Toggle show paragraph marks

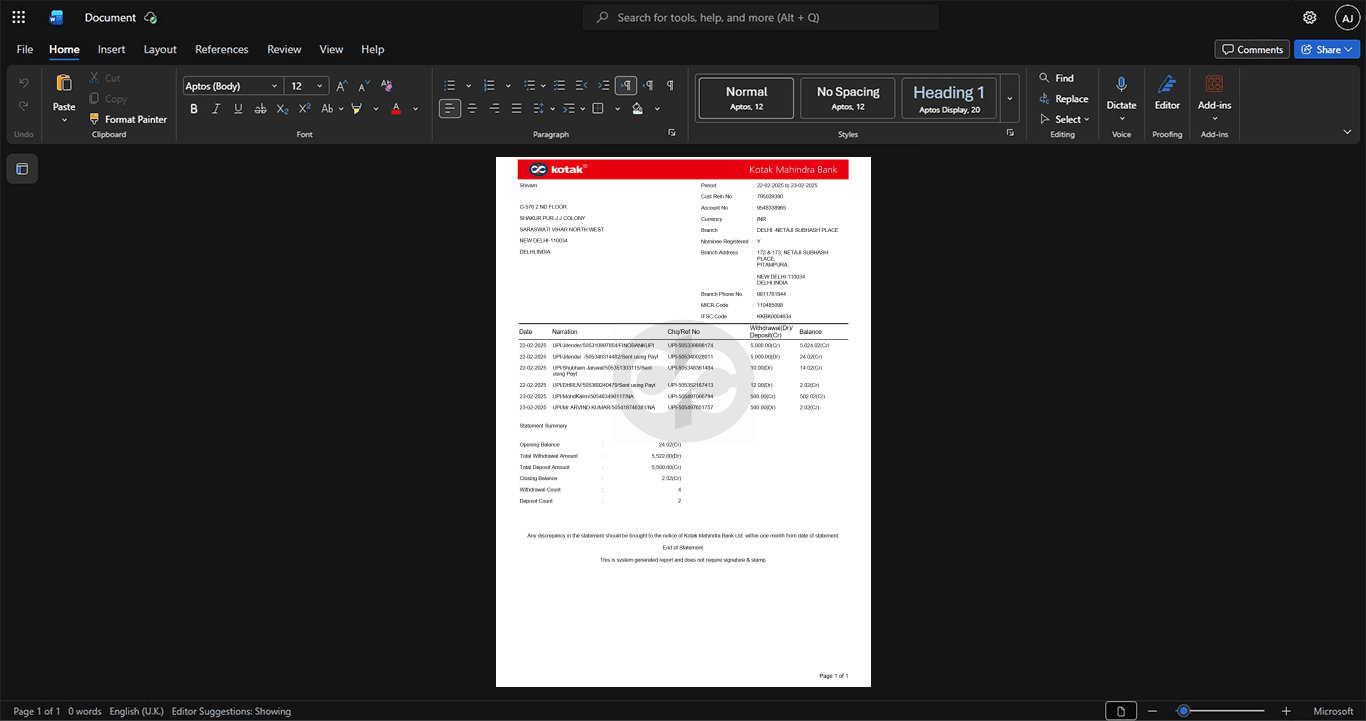point(670,86)
